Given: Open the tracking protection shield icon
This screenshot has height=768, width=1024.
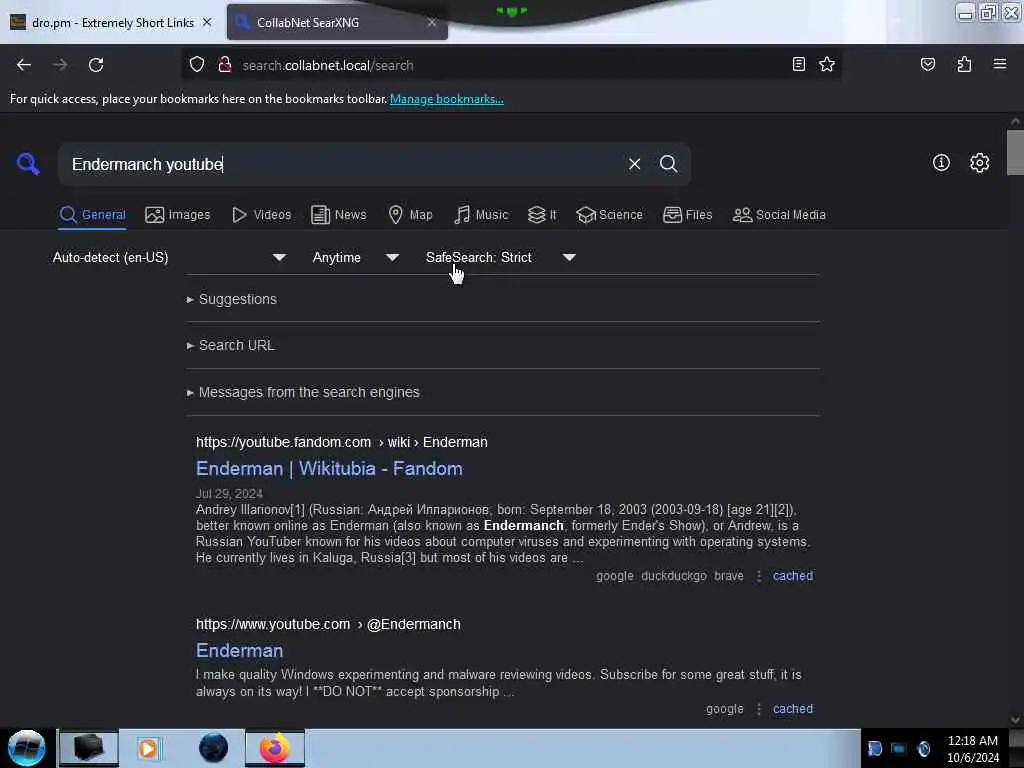Looking at the screenshot, I should point(197,65).
